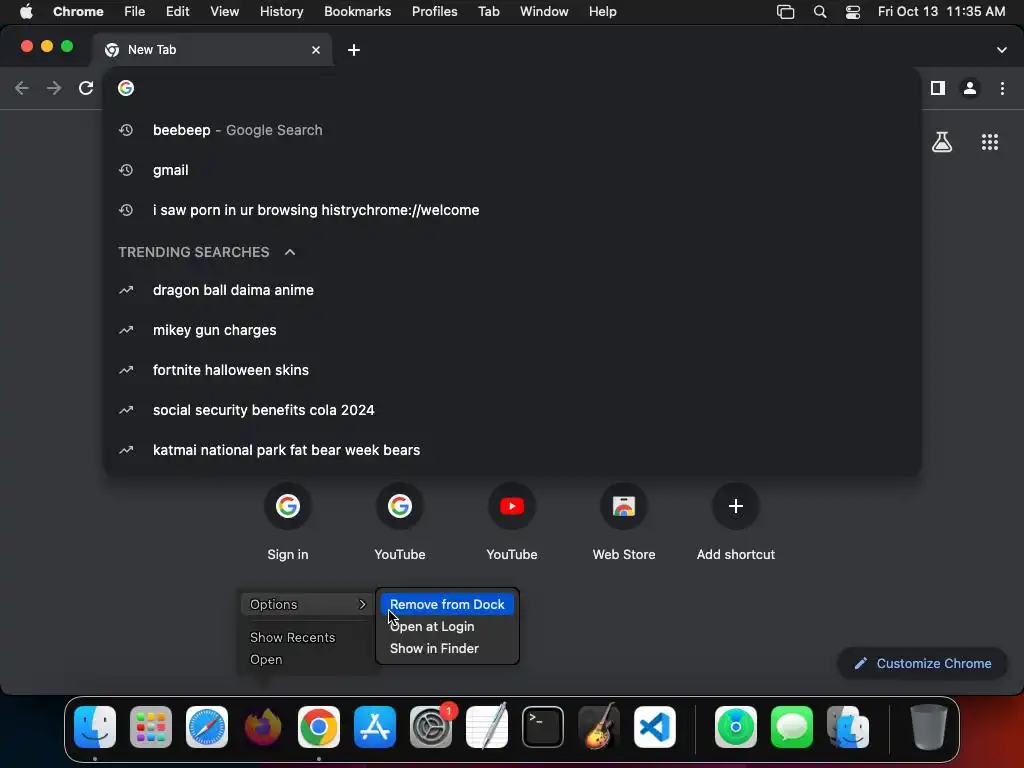Screen dimensions: 1024x768
Task: Open System Settings from the dock
Action: 431,727
